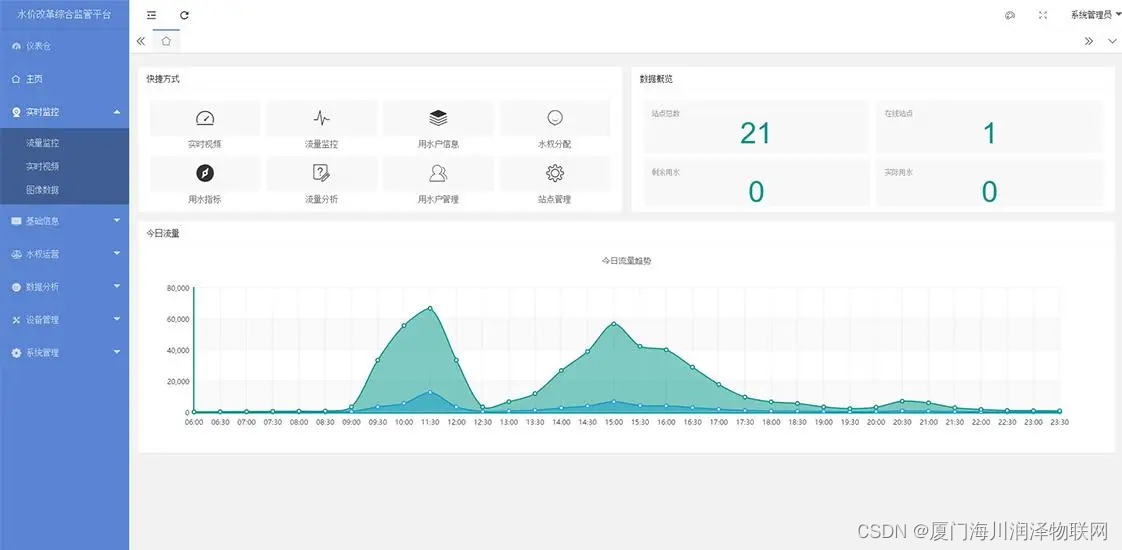Open the 流量分析 question-note shortcut icon
The image size is (1122, 550).
point(321,173)
